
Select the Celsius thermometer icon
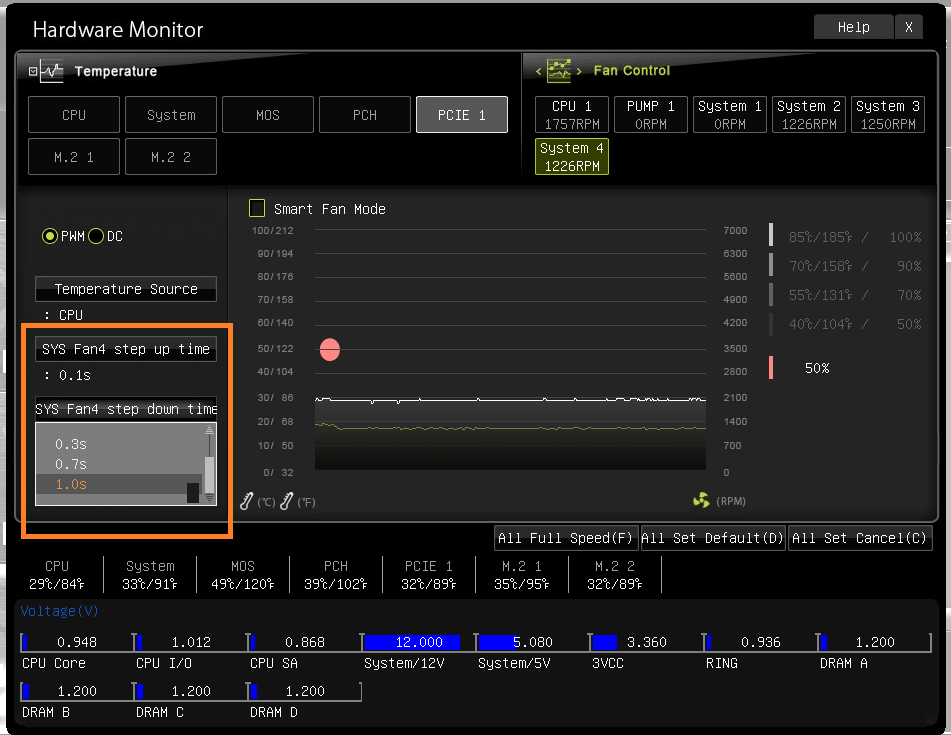tap(246, 501)
